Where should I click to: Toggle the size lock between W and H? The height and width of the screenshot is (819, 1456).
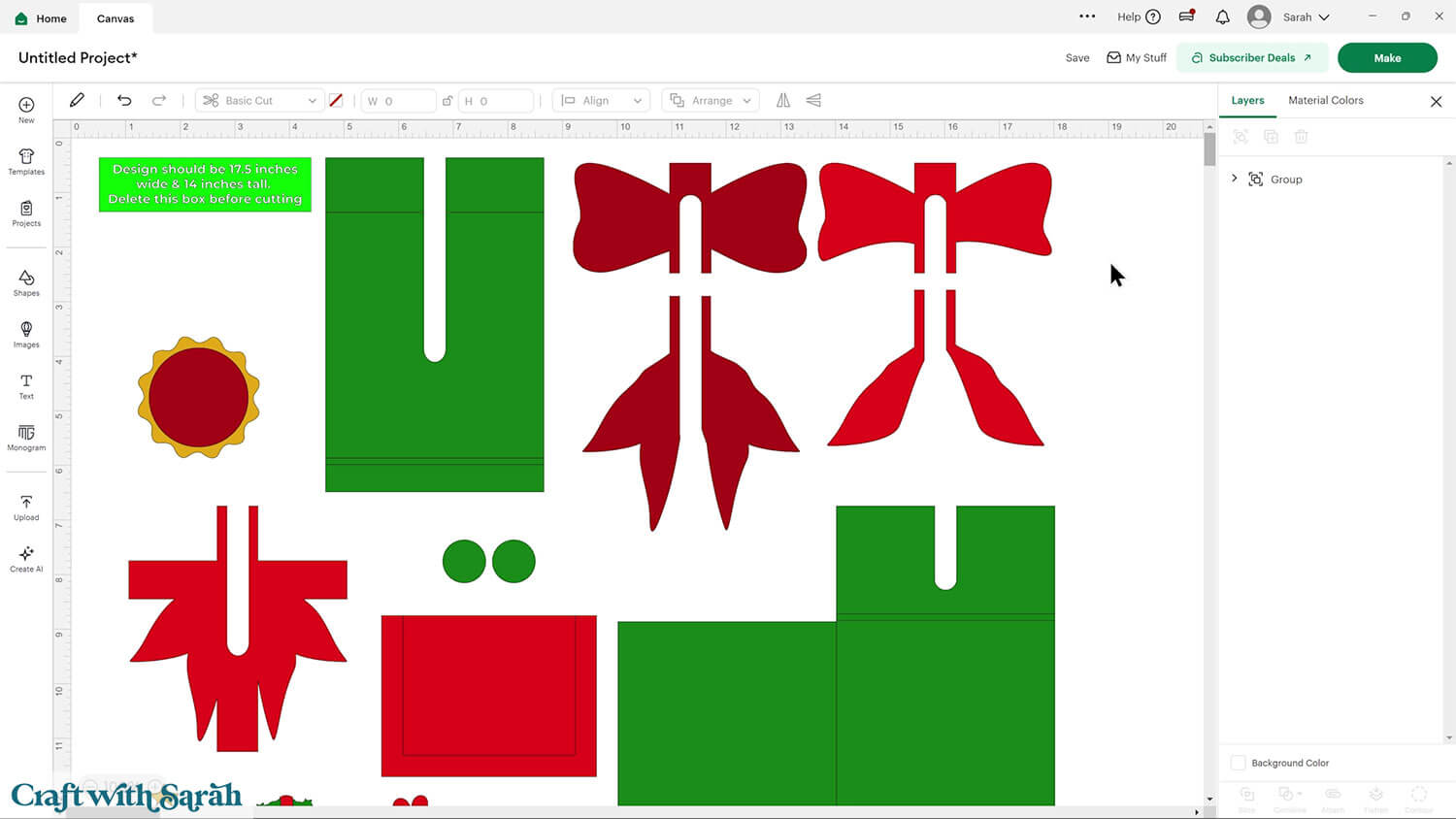[447, 101]
